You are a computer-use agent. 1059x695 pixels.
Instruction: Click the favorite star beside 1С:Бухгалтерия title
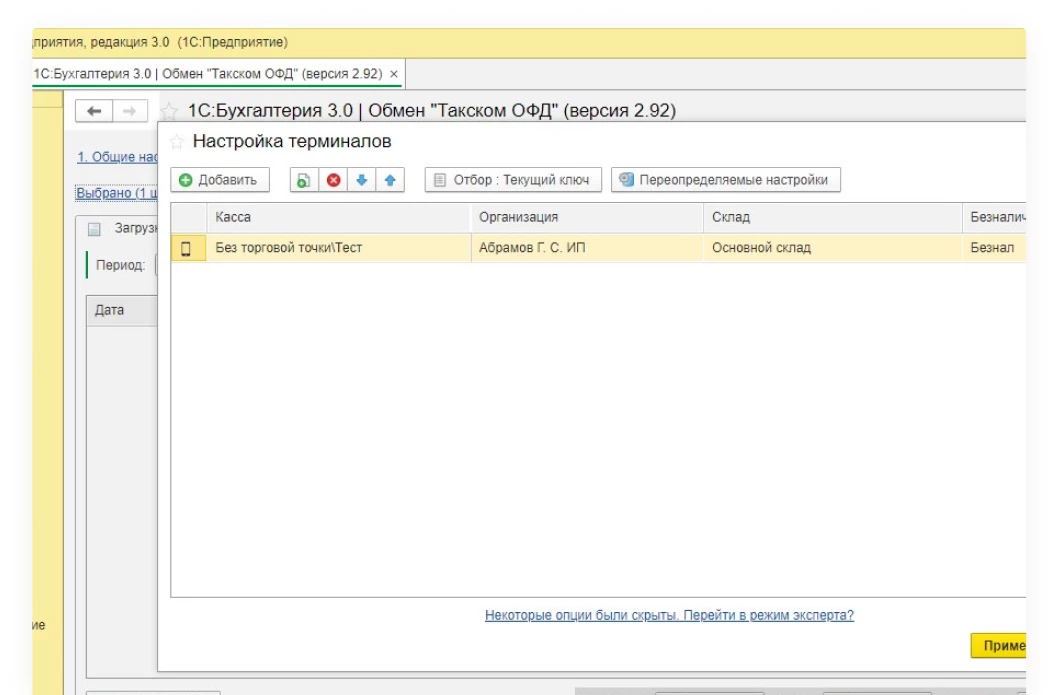click(170, 111)
